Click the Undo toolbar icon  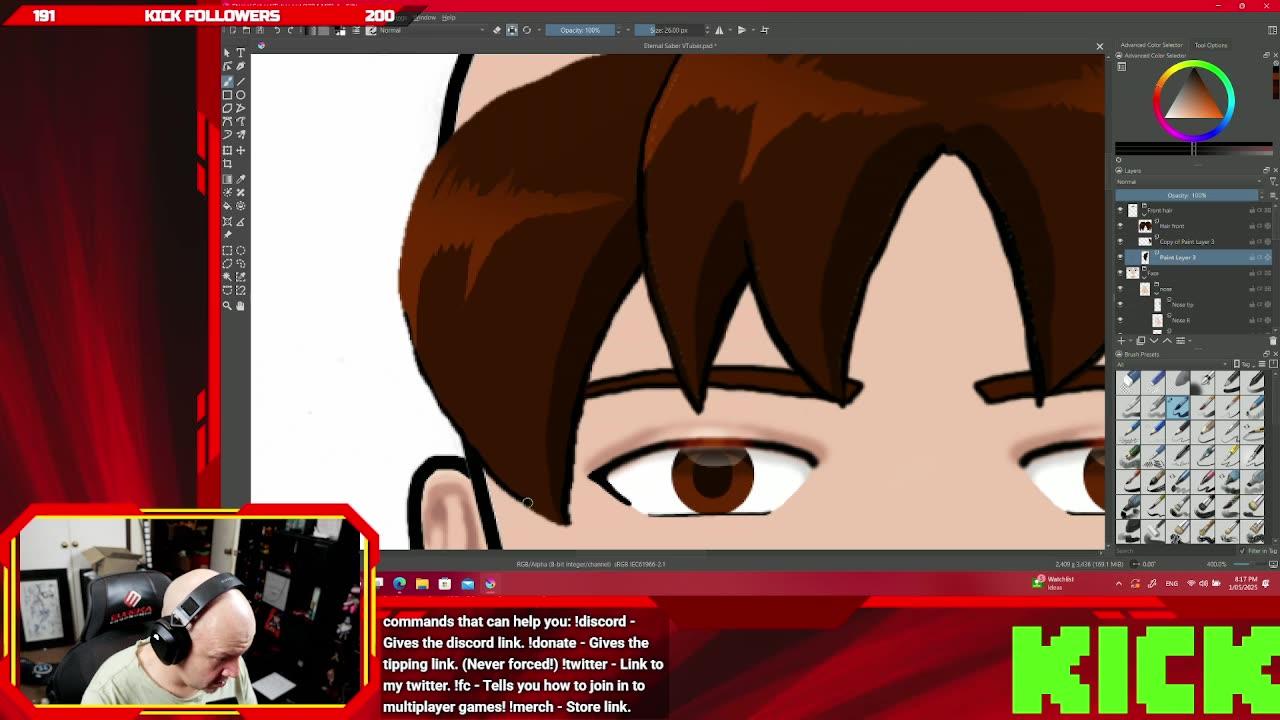[277, 30]
